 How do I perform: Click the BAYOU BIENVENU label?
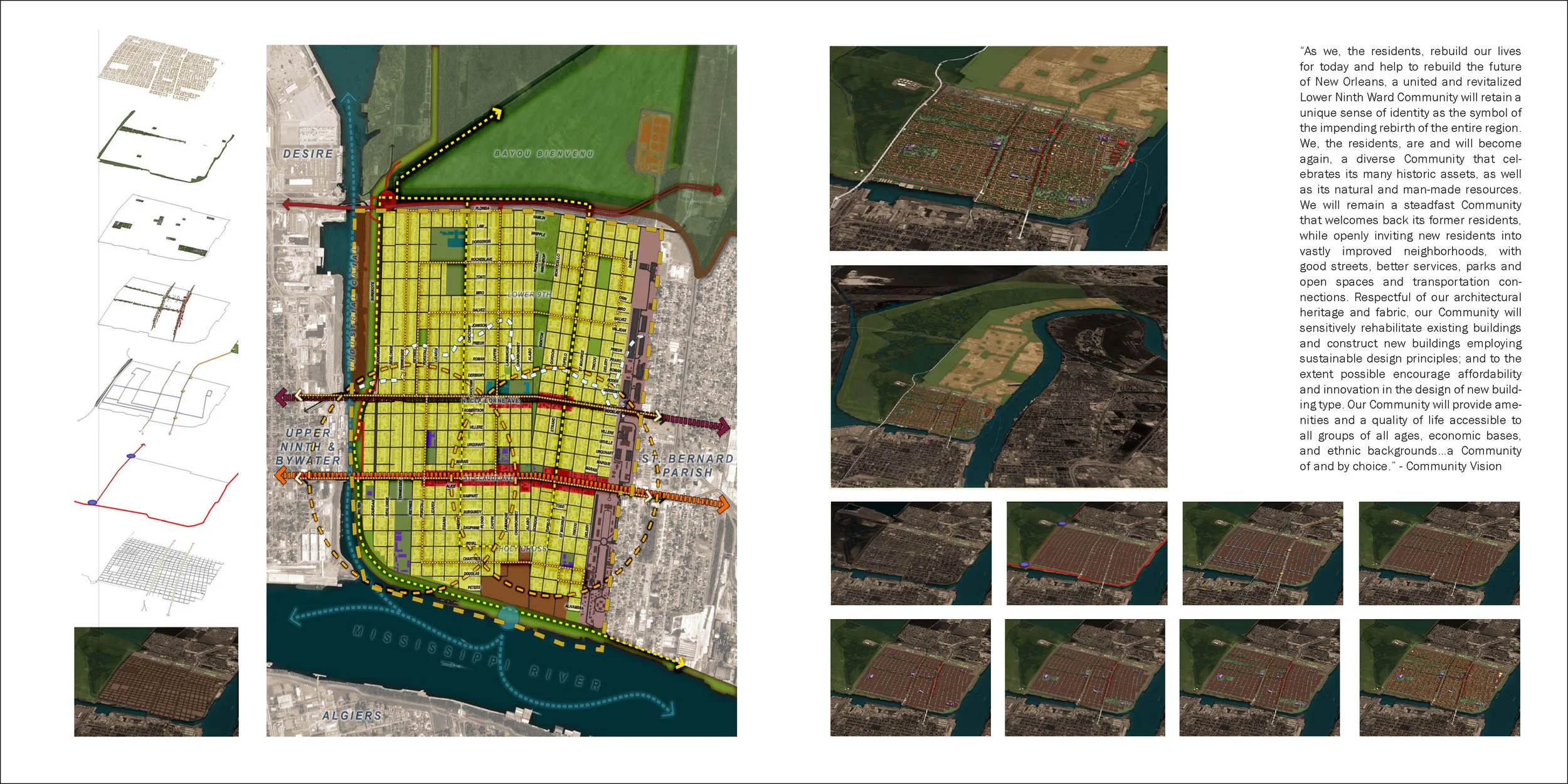[544, 154]
